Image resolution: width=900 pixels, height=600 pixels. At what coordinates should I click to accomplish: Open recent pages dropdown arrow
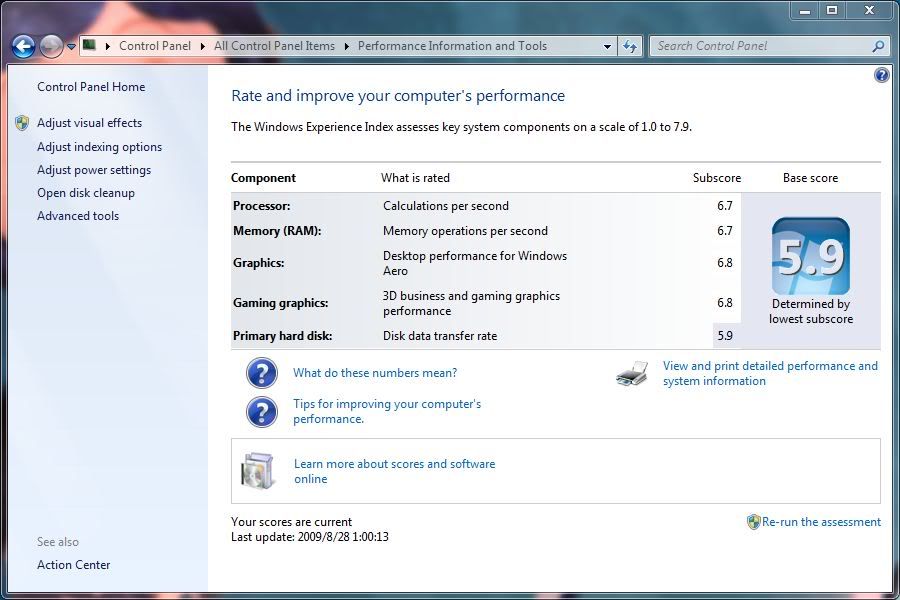71,47
